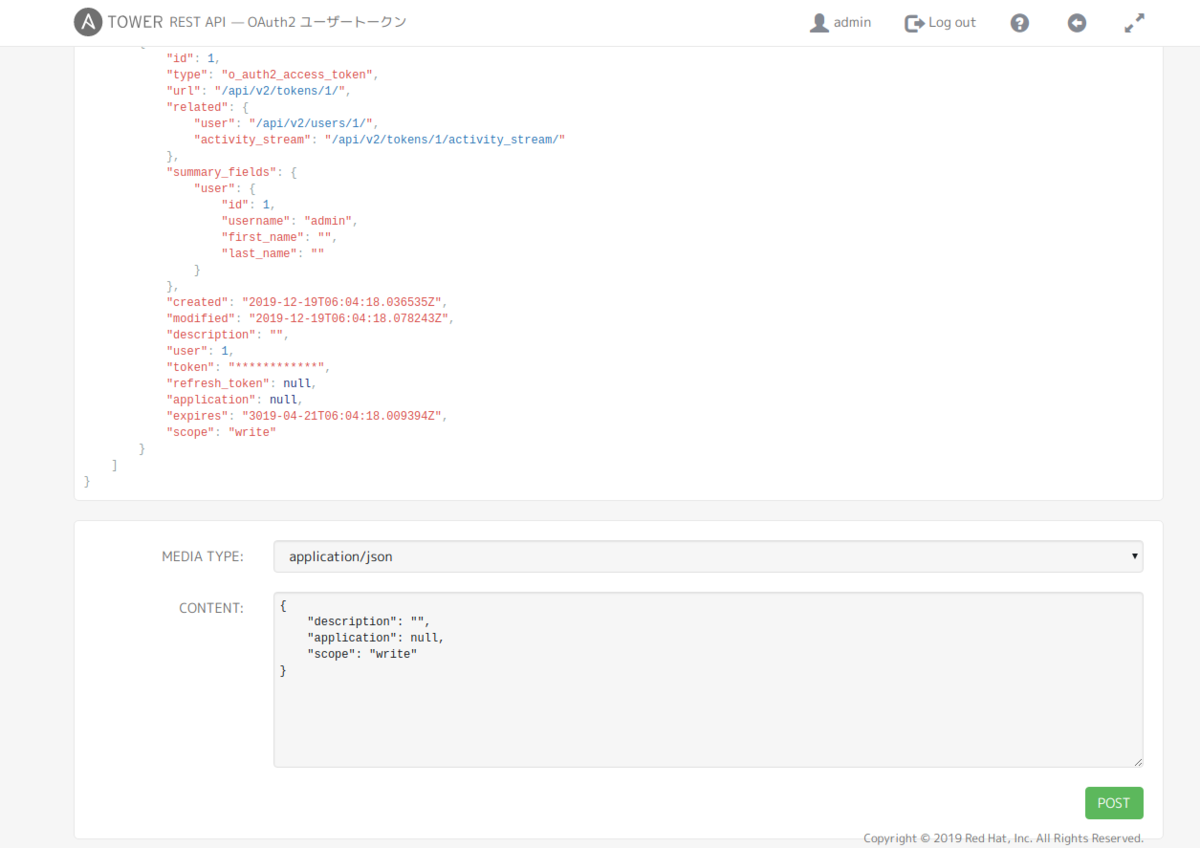
Task: Click the "2019-12-19T06:04:18.078243Z" modified value
Action: pyautogui.click(x=348, y=318)
